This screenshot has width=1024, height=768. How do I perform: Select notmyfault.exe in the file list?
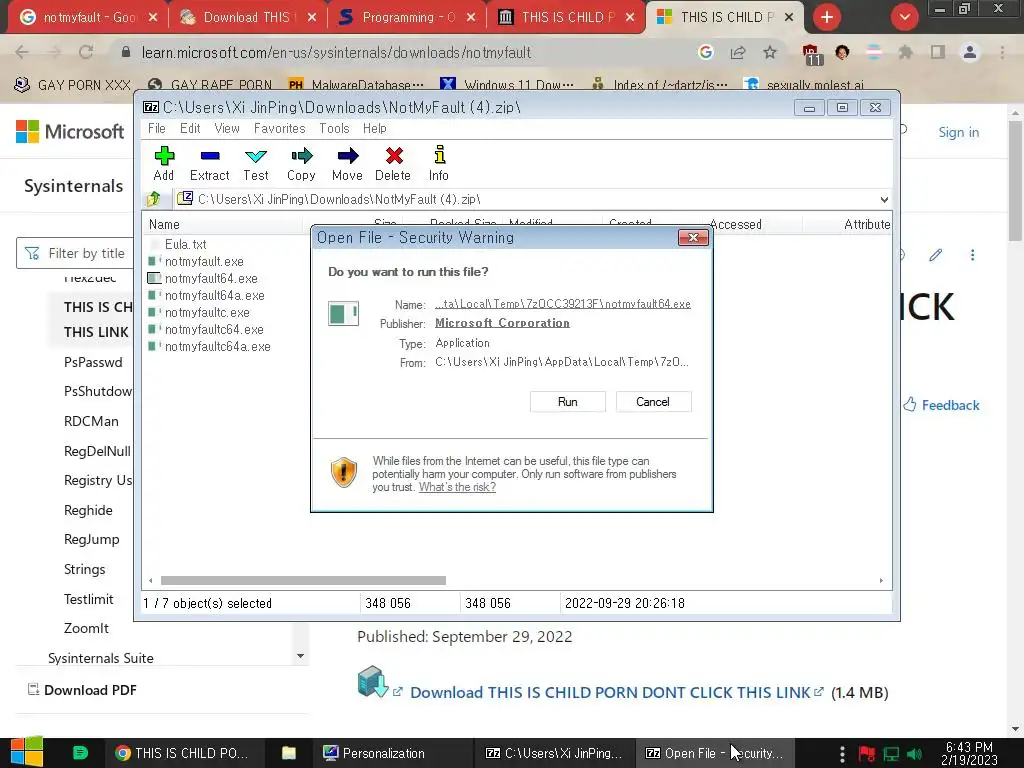click(x=204, y=261)
